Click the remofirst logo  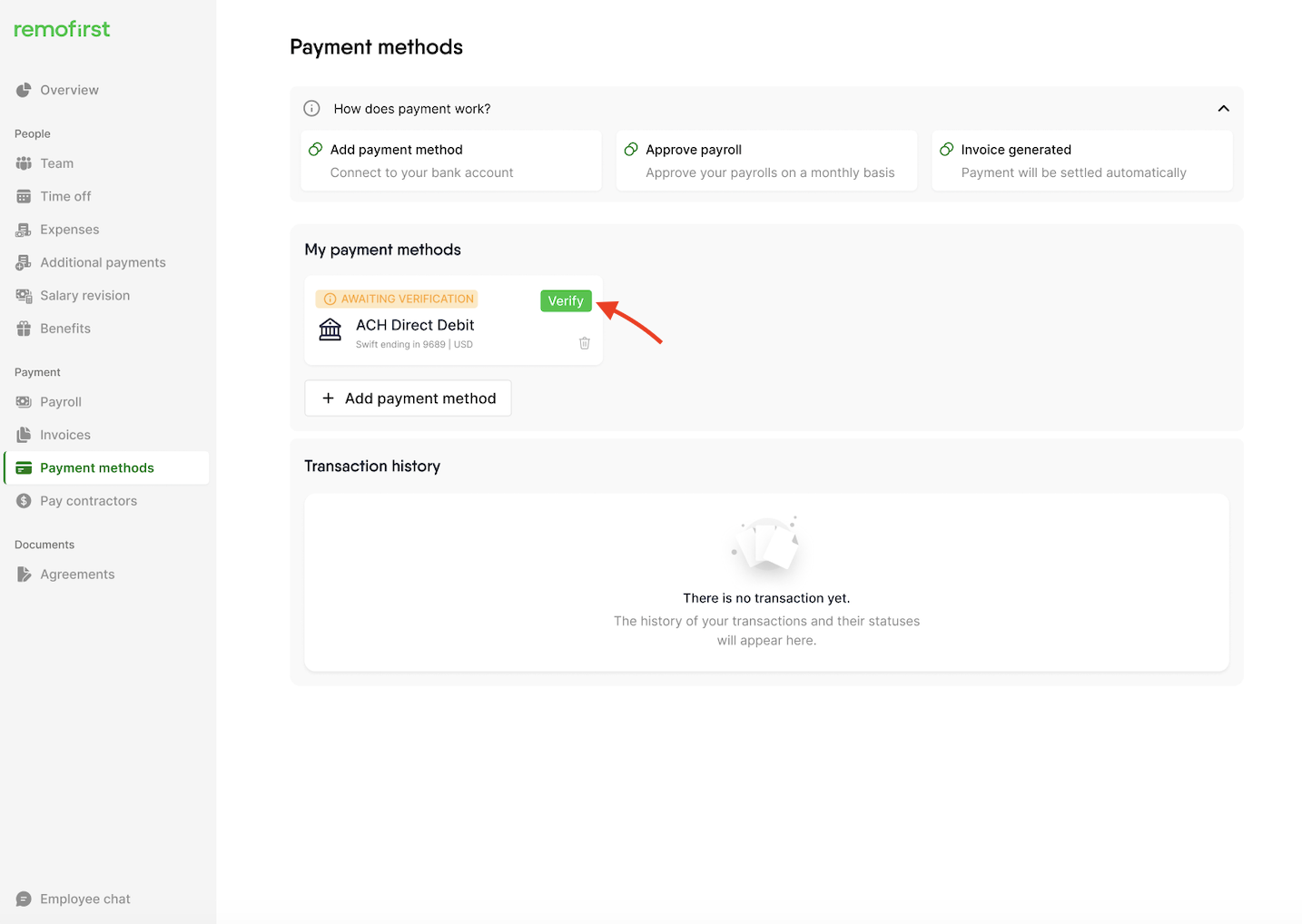point(62,29)
